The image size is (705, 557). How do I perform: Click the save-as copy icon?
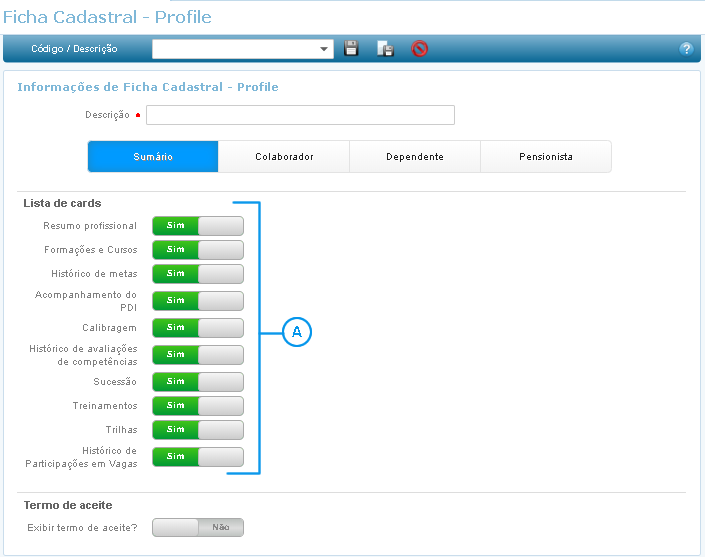pos(385,48)
